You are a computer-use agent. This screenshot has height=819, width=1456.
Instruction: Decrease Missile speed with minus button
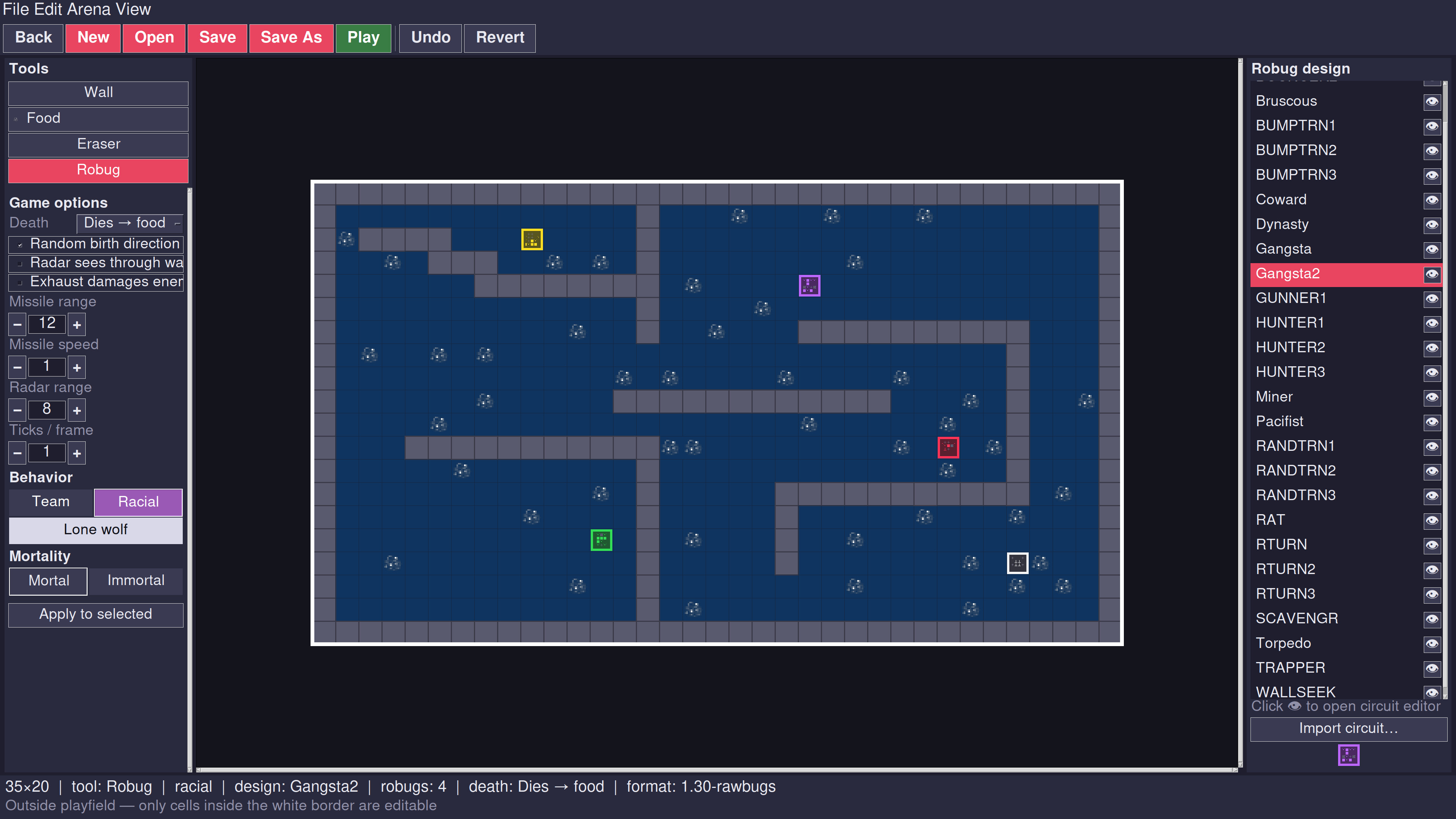[17, 367]
